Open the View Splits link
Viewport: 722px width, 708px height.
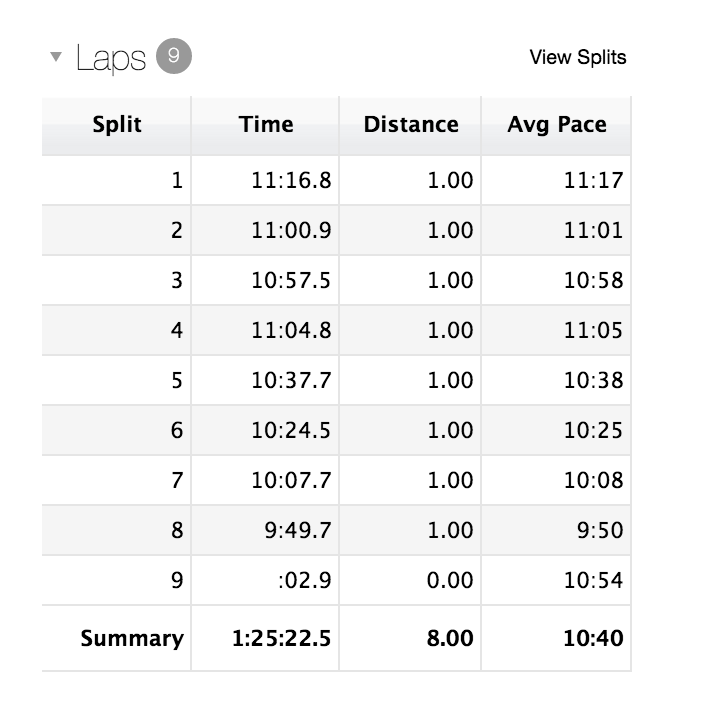click(577, 57)
